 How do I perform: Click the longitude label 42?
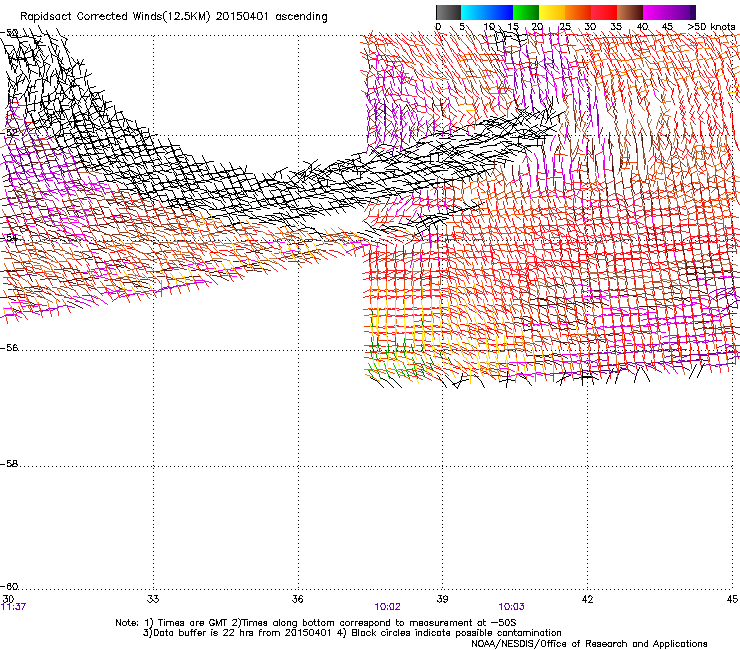click(587, 599)
